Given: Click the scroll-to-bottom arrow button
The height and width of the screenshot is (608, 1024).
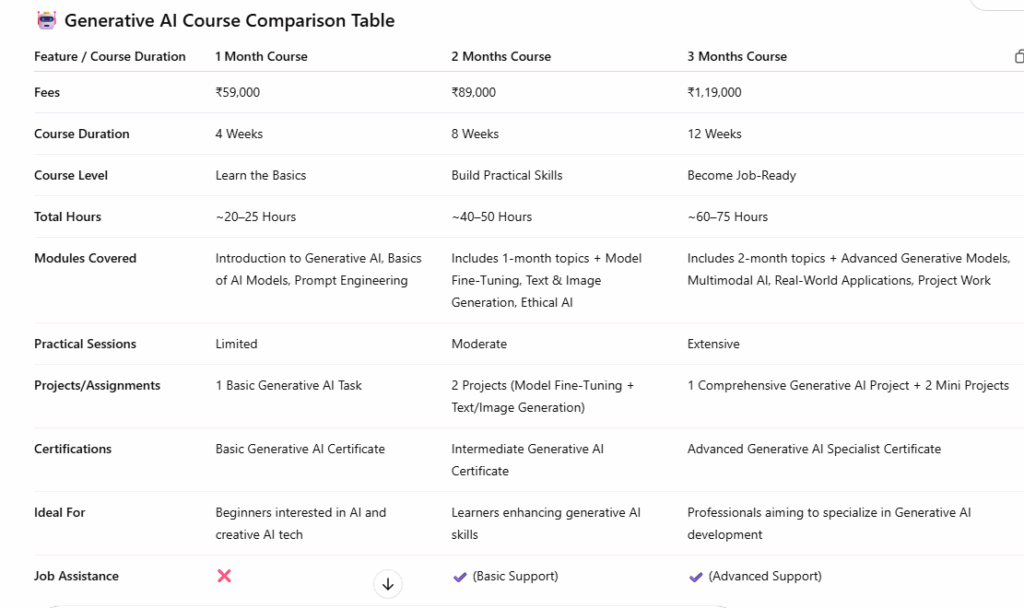Looking at the screenshot, I should coord(387,585).
